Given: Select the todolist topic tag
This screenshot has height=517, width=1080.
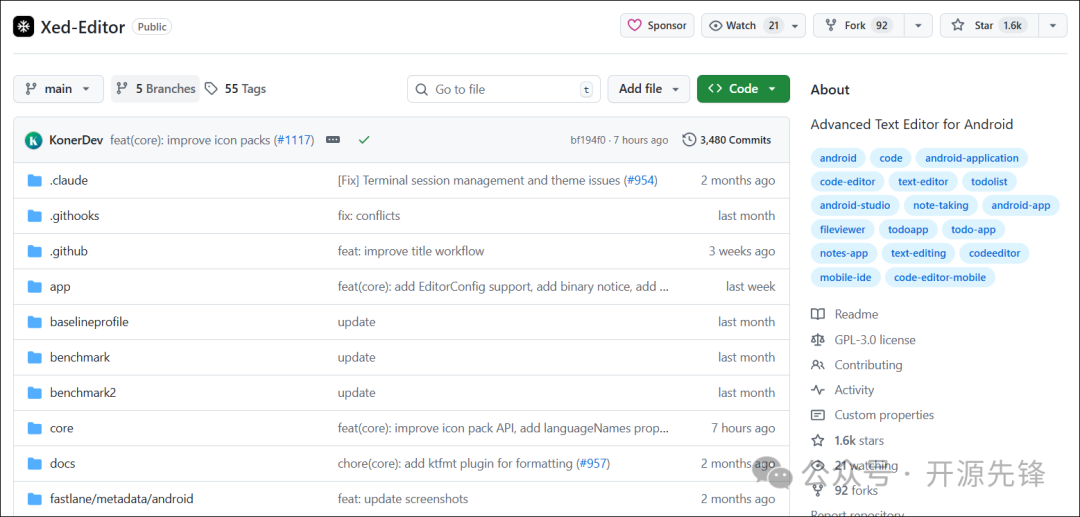Looking at the screenshot, I should point(989,182).
